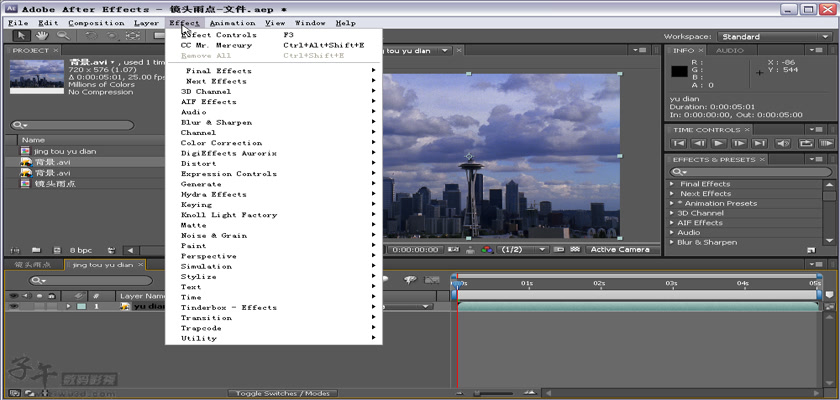840x400 pixels.
Task: Take snapshot camera icon in viewer
Action: 454,250
